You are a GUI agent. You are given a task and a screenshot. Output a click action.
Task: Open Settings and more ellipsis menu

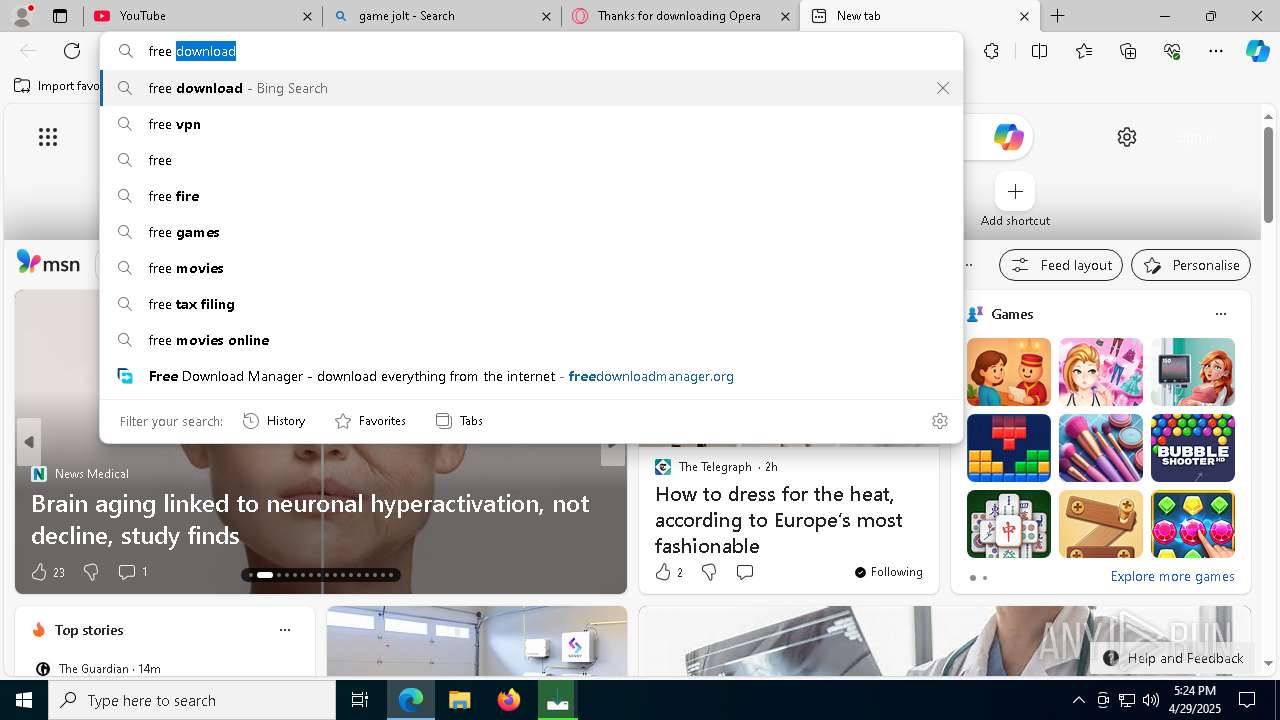[1216, 51]
